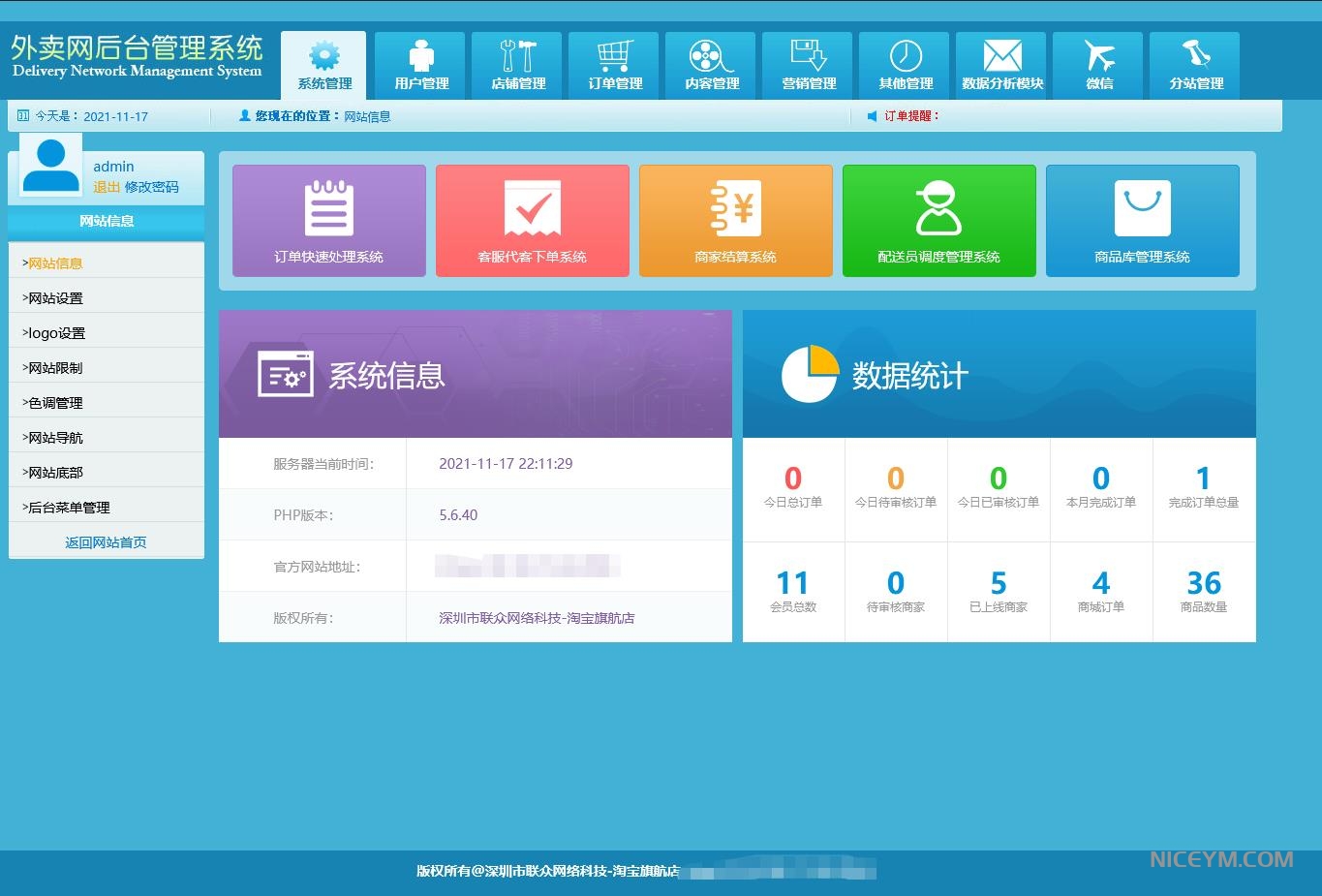Image resolution: width=1322 pixels, height=896 pixels.
Task: Open 营销管理 marketing icon
Action: coord(809,65)
